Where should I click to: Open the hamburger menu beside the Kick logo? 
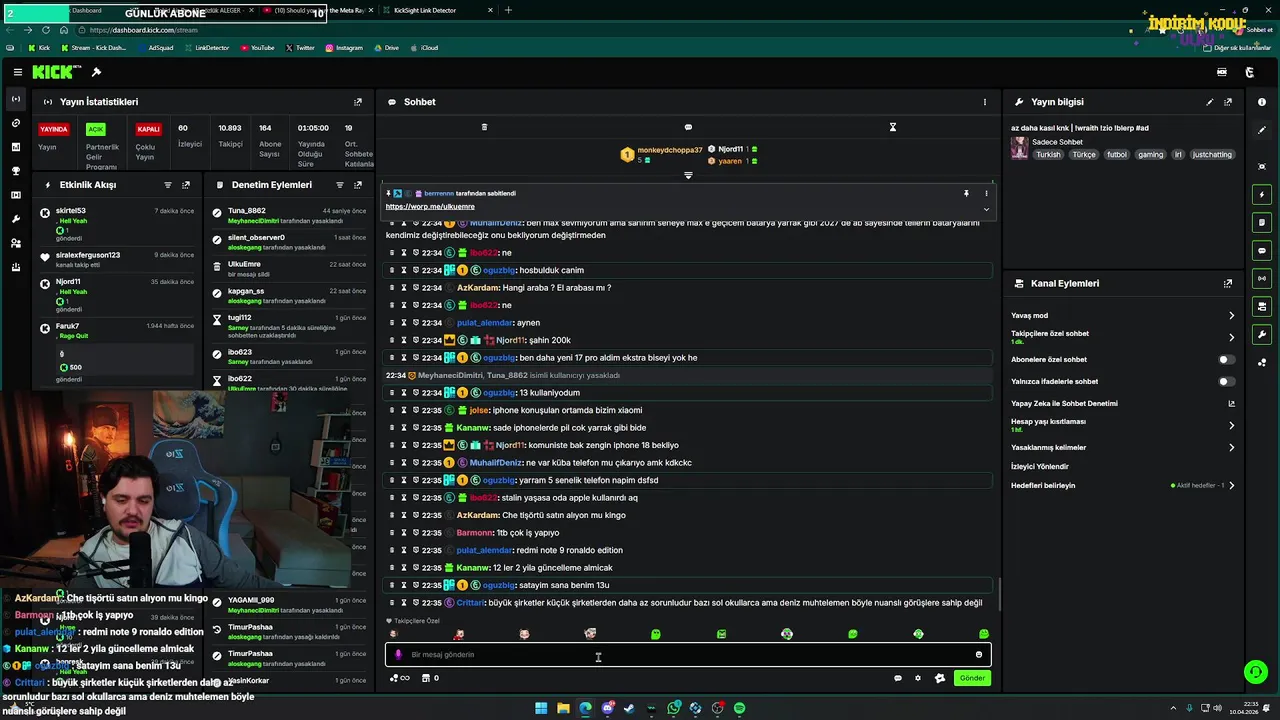[x=18, y=72]
